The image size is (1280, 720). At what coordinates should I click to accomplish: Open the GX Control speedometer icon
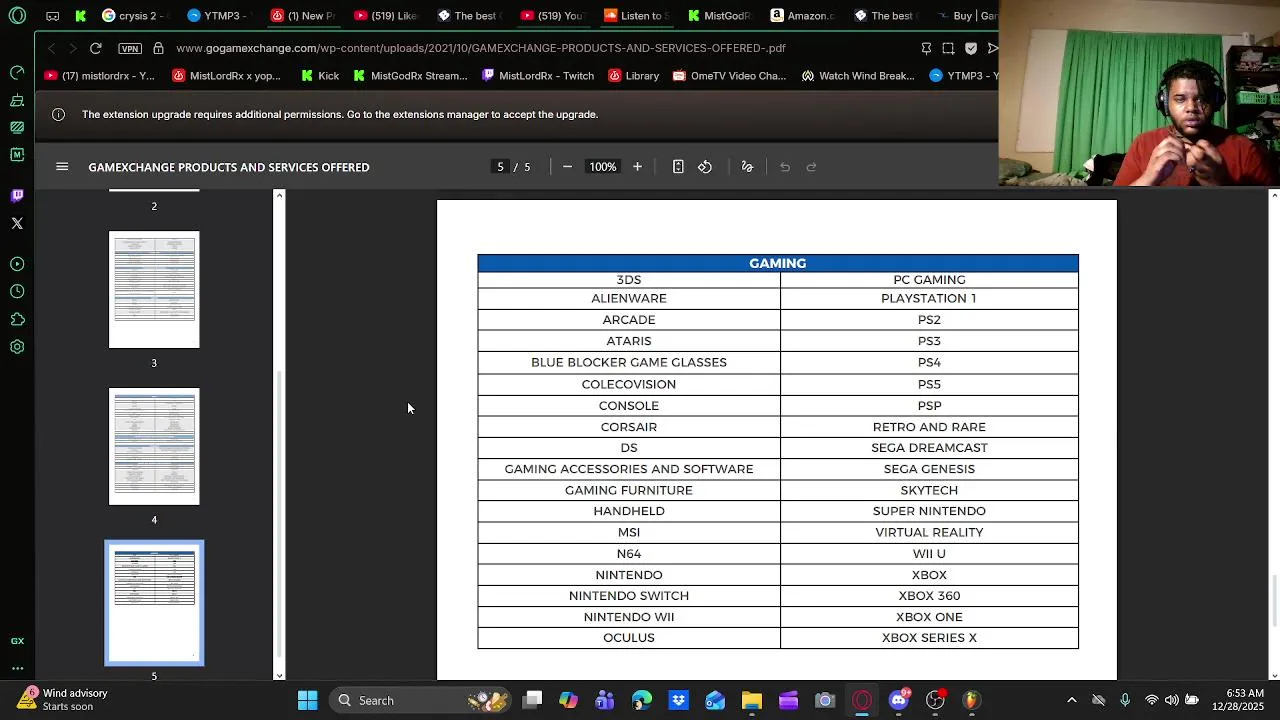(17, 72)
